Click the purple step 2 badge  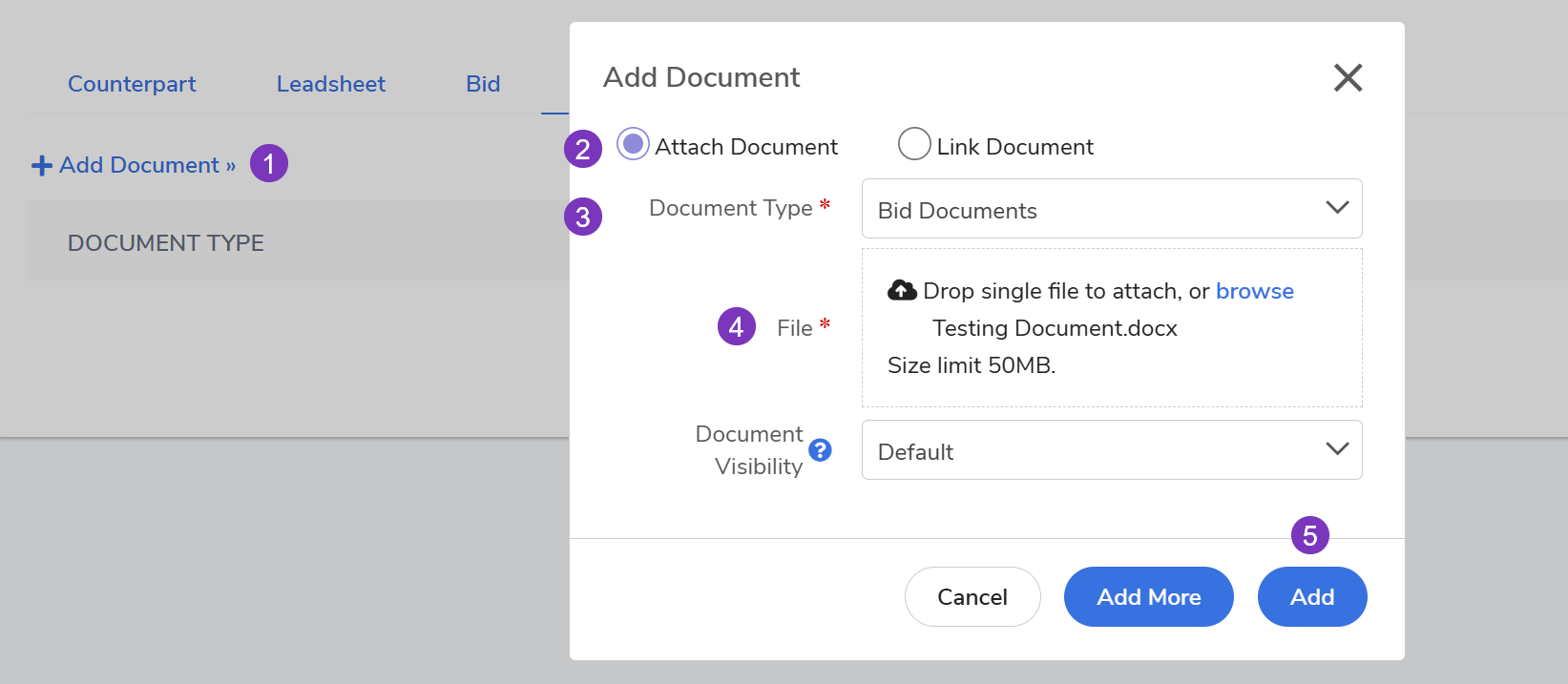coord(583,149)
